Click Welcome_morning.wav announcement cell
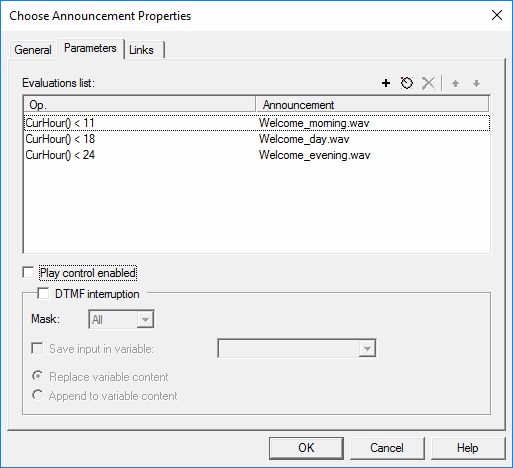513x468 pixels. coord(314,123)
